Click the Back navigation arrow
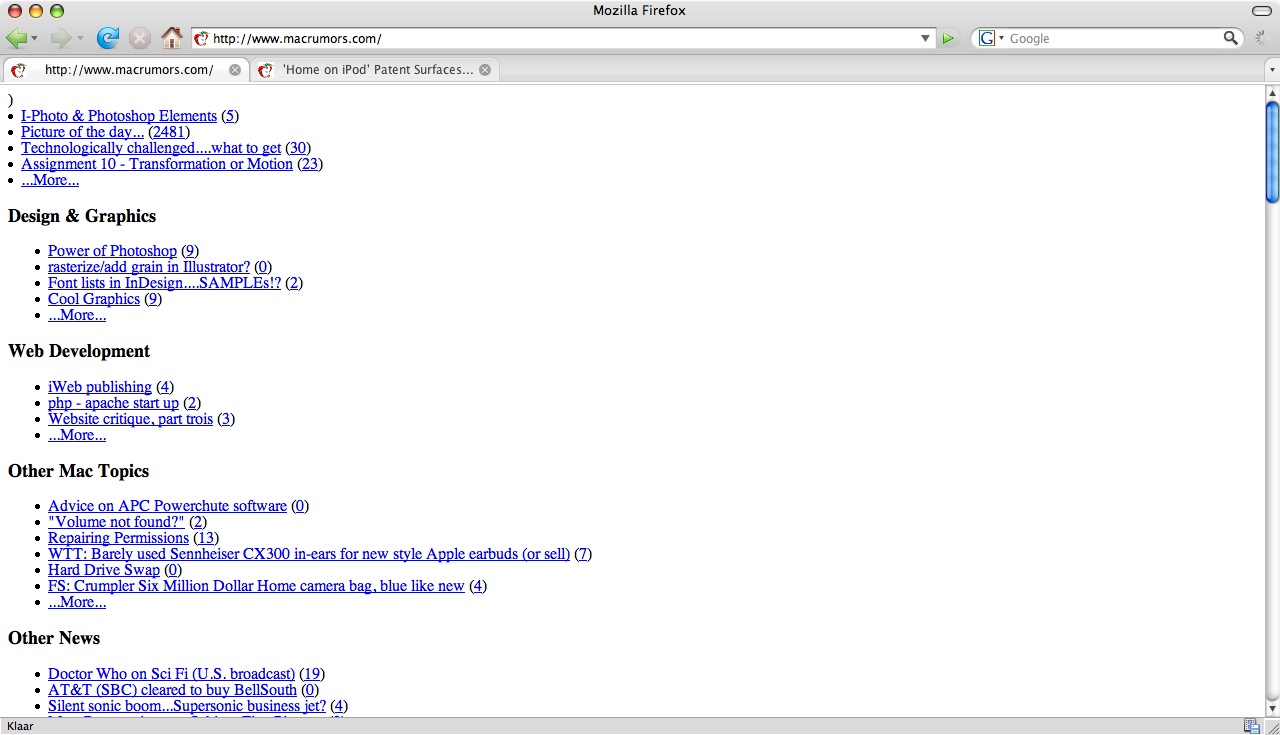1280x735 pixels. pos(15,38)
